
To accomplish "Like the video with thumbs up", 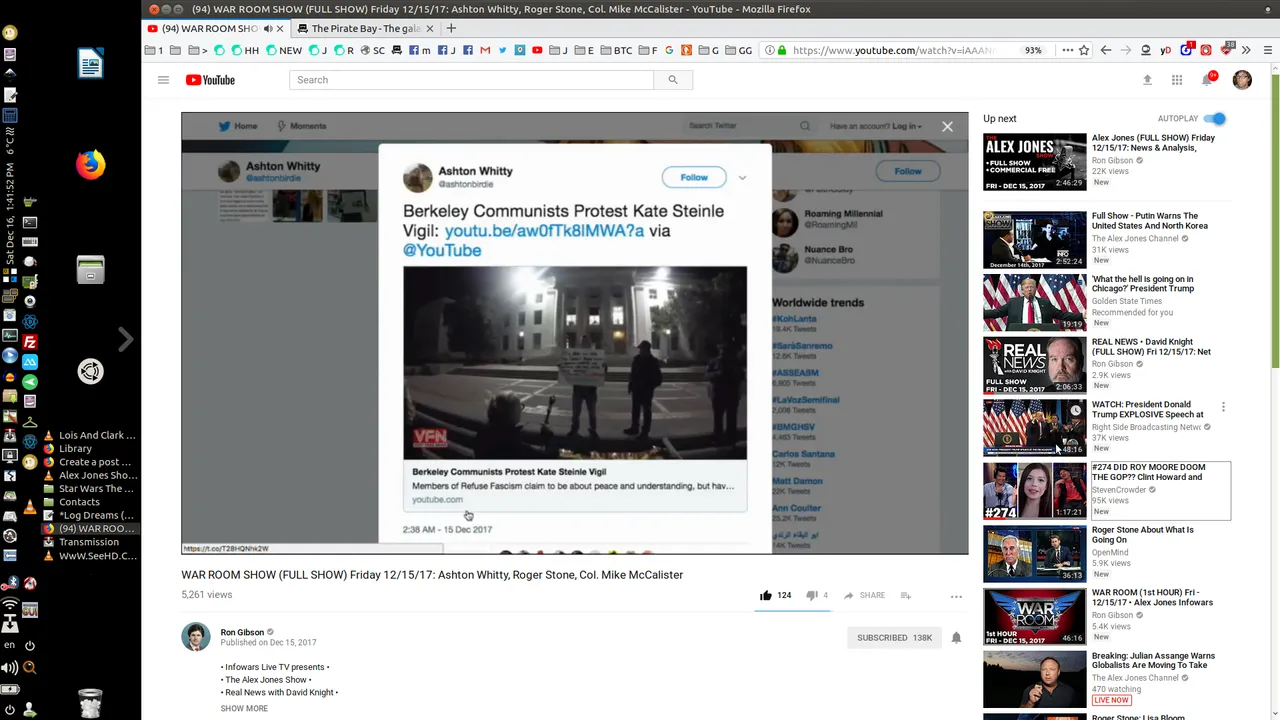I will [x=766, y=595].
